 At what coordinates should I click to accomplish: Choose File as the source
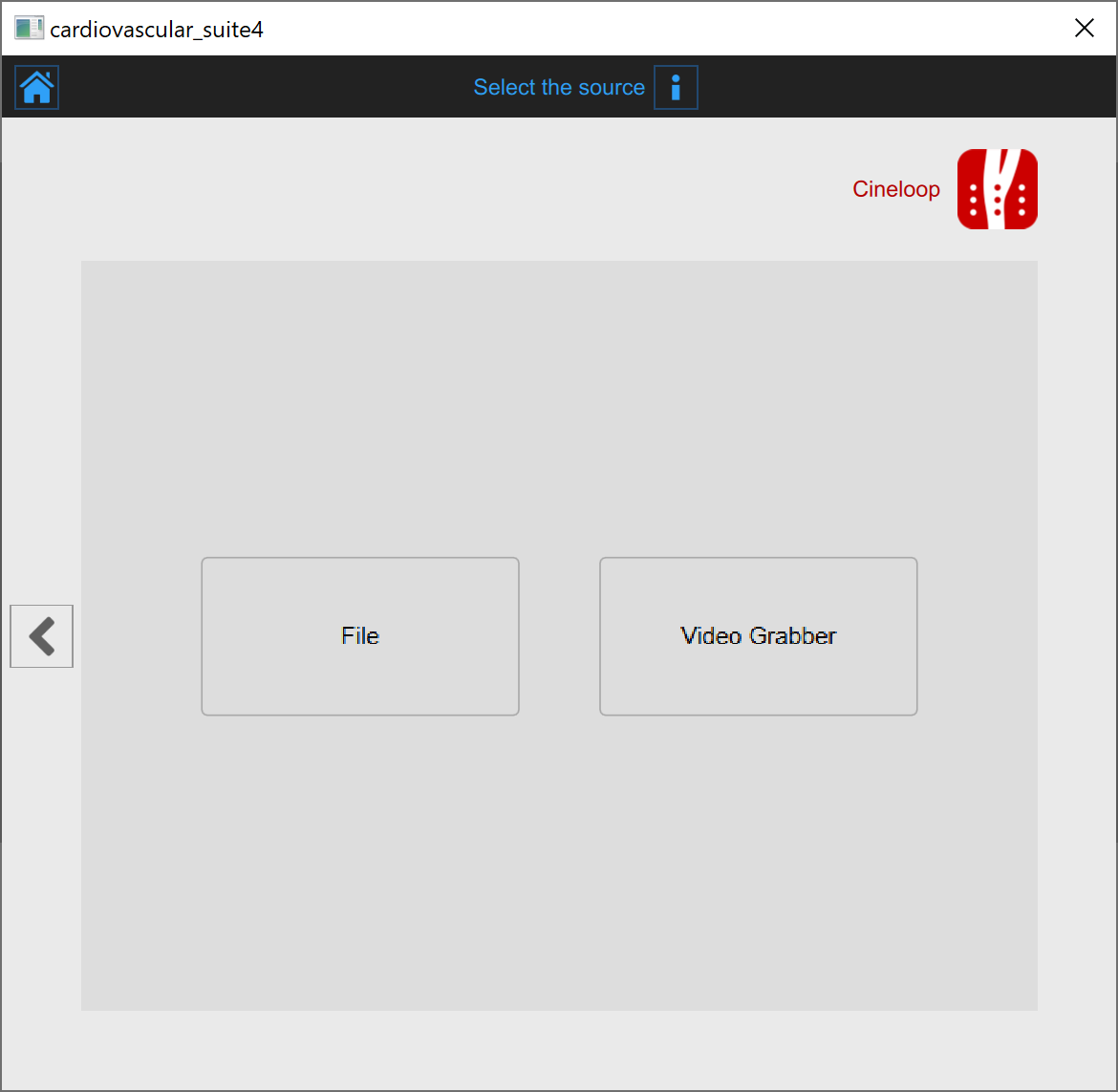[x=360, y=636]
